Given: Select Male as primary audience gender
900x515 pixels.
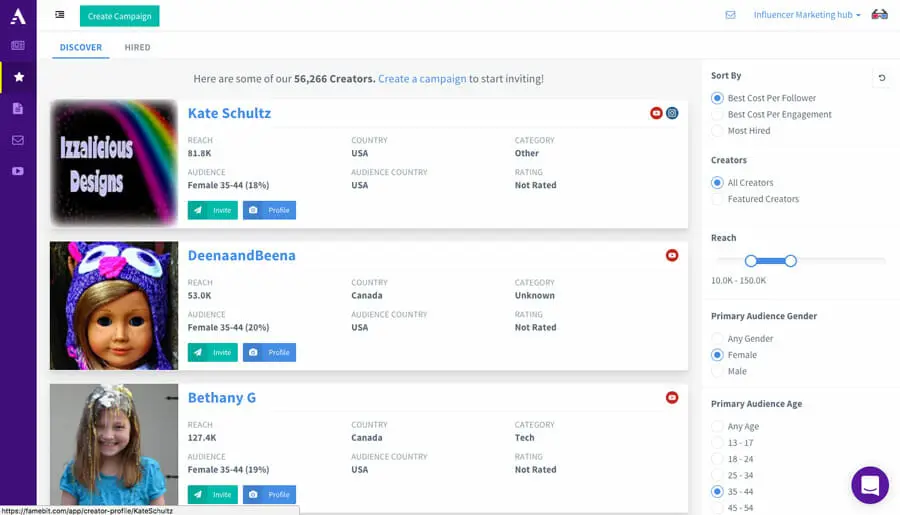Looking at the screenshot, I should pyautogui.click(x=717, y=371).
